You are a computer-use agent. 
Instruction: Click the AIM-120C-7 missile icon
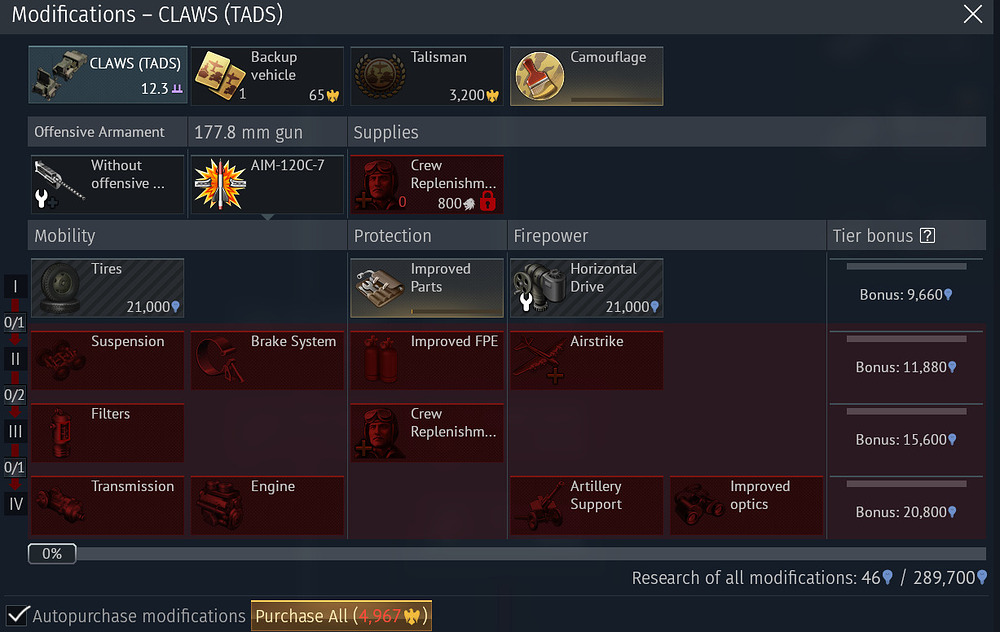(221, 184)
